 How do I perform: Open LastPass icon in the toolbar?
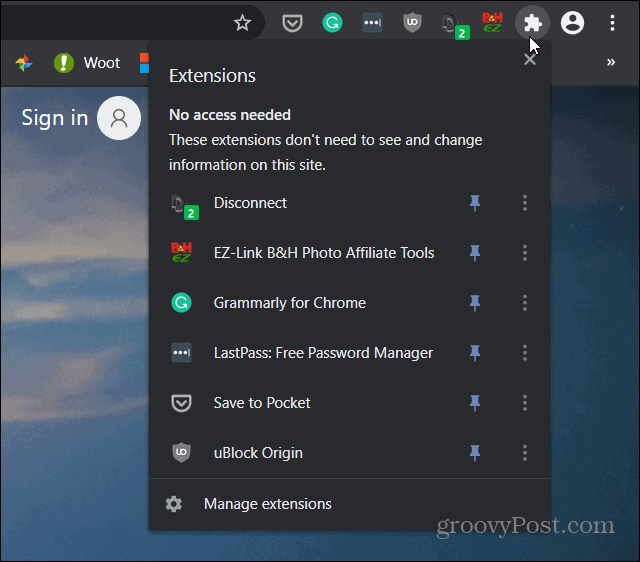click(372, 22)
